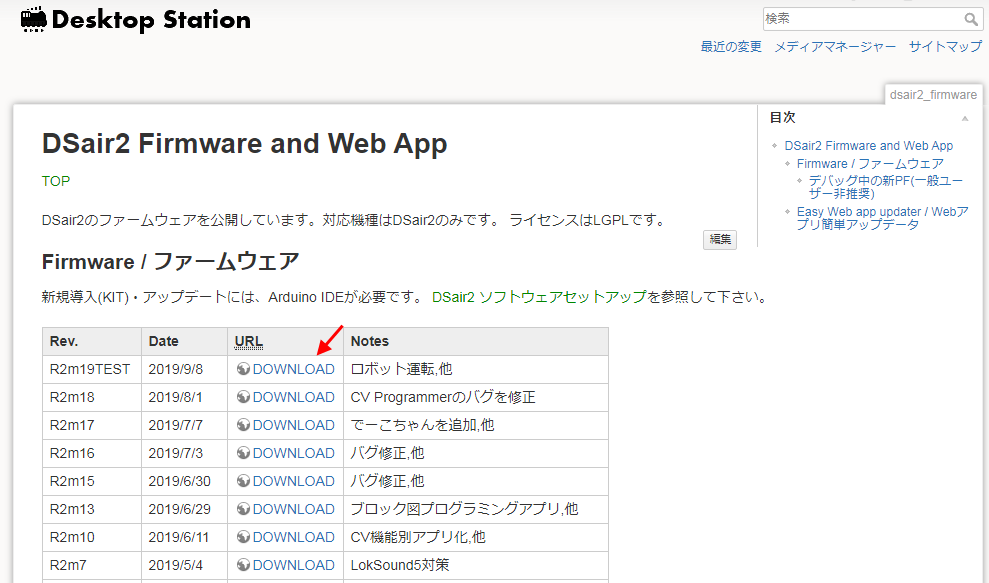Download the R2m16 firmware

pos(293,453)
